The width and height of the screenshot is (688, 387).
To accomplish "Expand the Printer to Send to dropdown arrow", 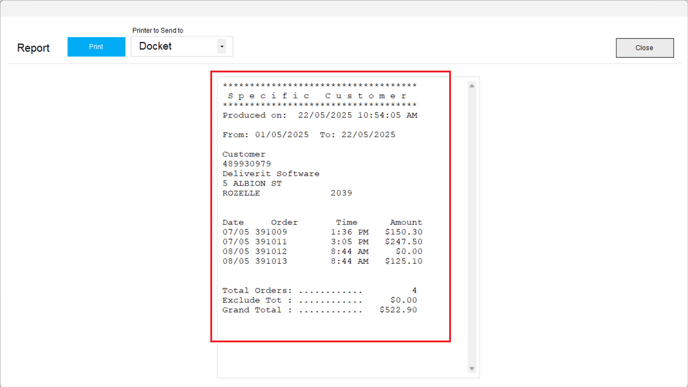I will [x=222, y=47].
